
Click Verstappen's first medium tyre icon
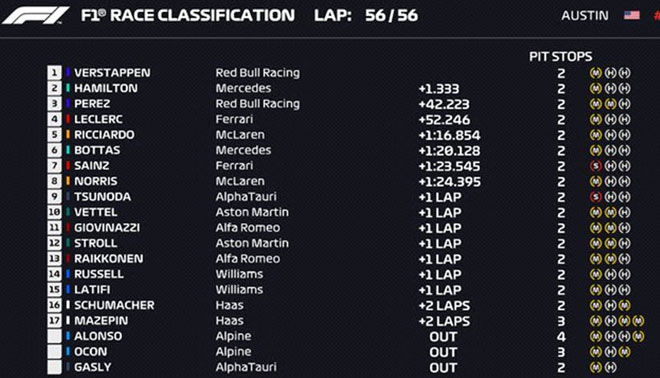(x=595, y=73)
